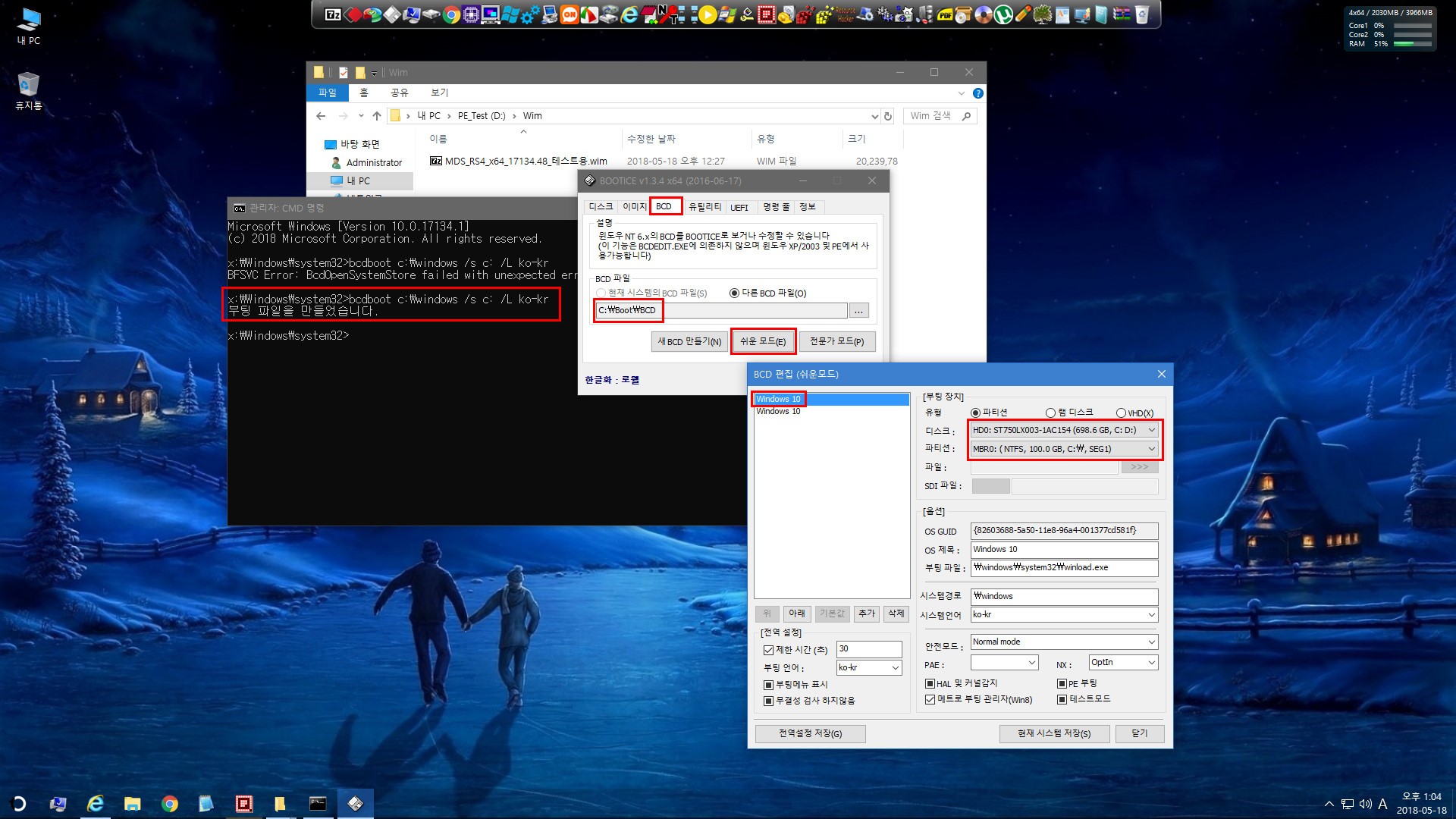Click 전문가 모드(P) button
Viewport: 1456px width, 819px height.
point(837,342)
